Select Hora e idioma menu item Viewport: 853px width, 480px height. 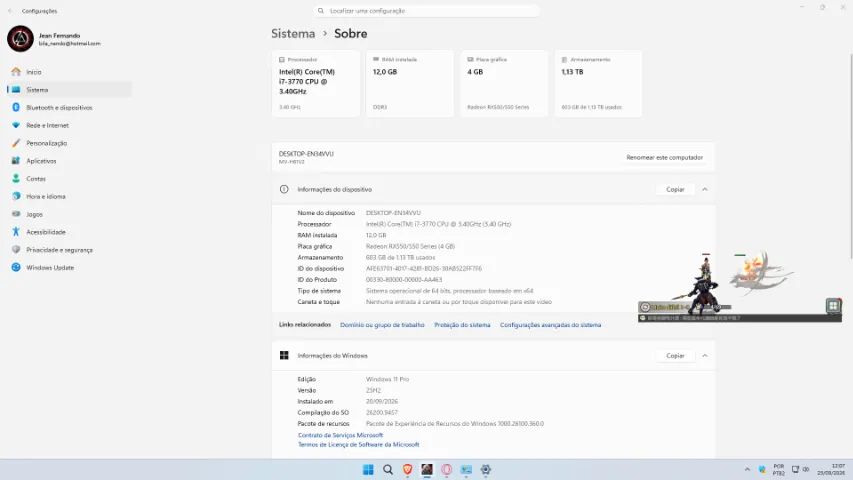pos(70,196)
